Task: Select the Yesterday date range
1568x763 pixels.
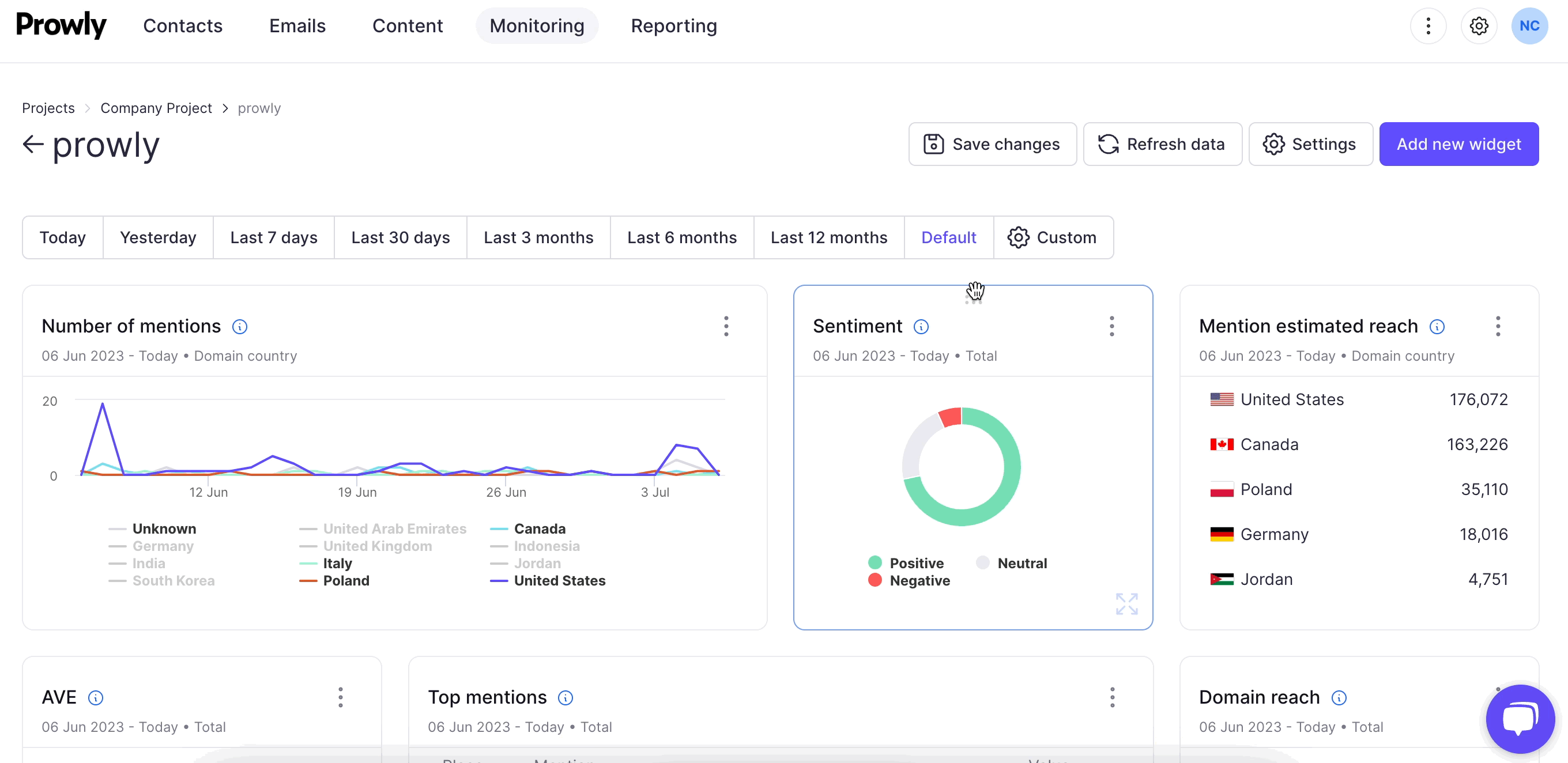Action: pyautogui.click(x=159, y=237)
